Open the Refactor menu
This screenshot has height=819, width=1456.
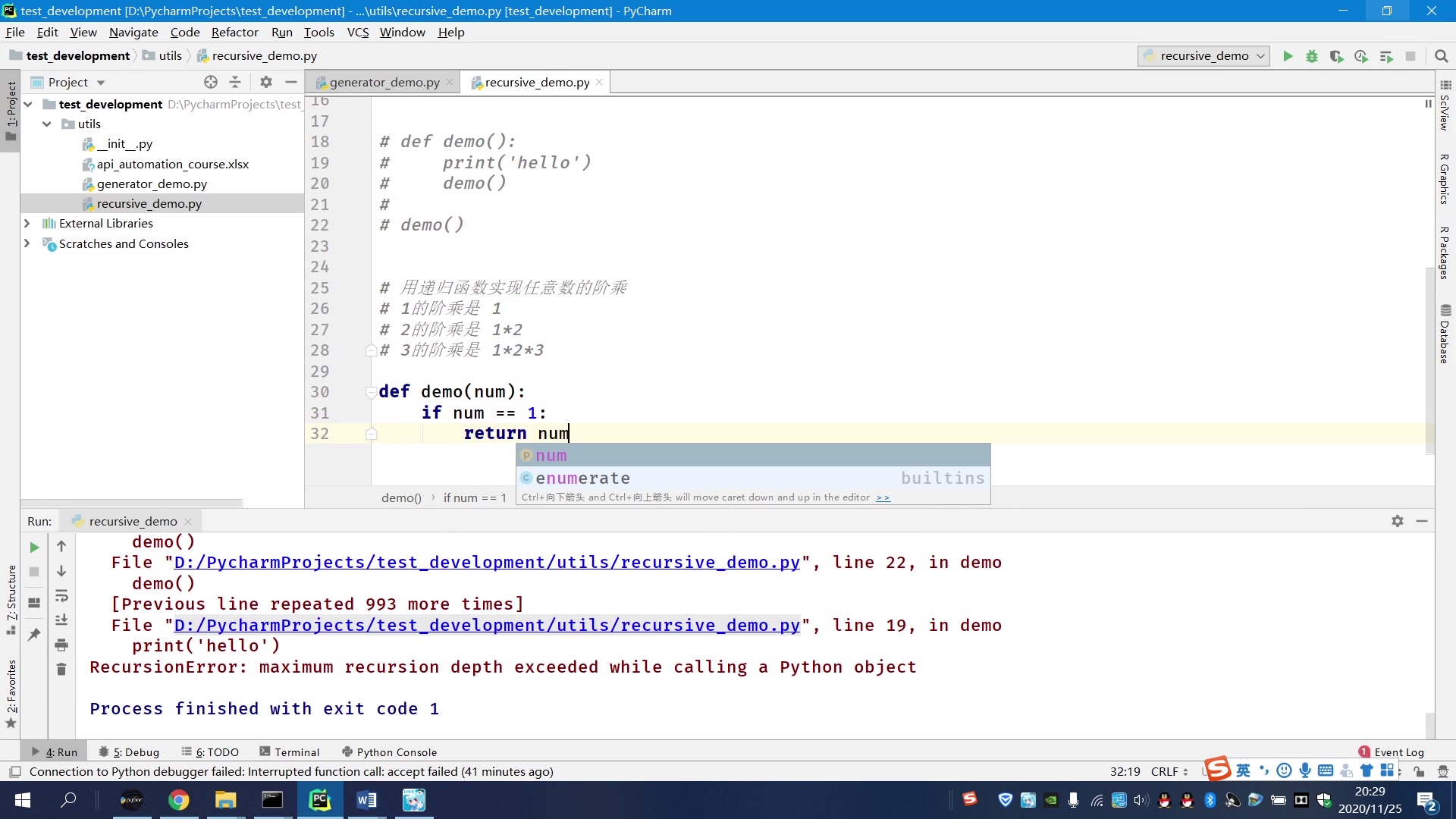tap(234, 32)
